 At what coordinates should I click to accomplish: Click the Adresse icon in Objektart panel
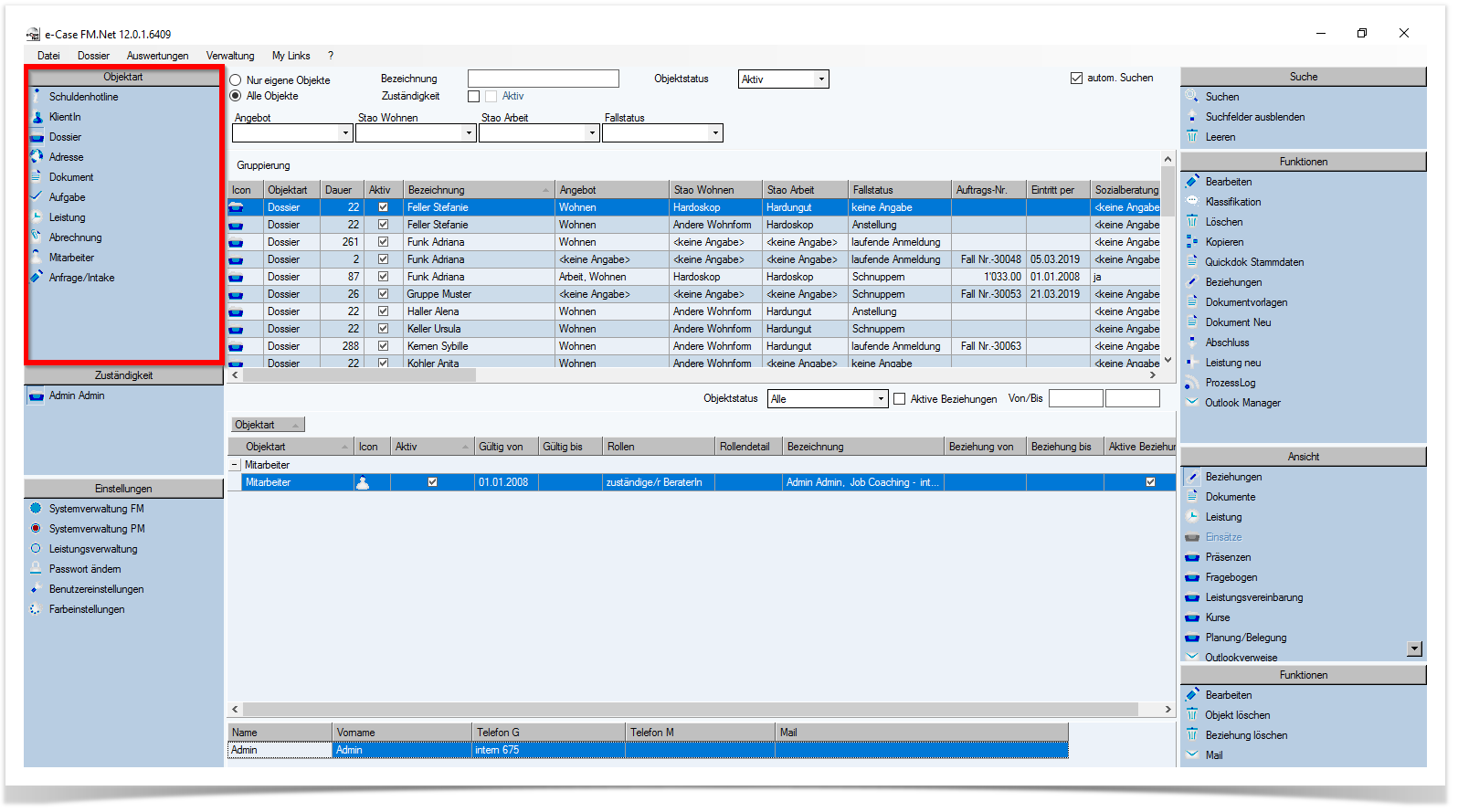tap(37, 157)
